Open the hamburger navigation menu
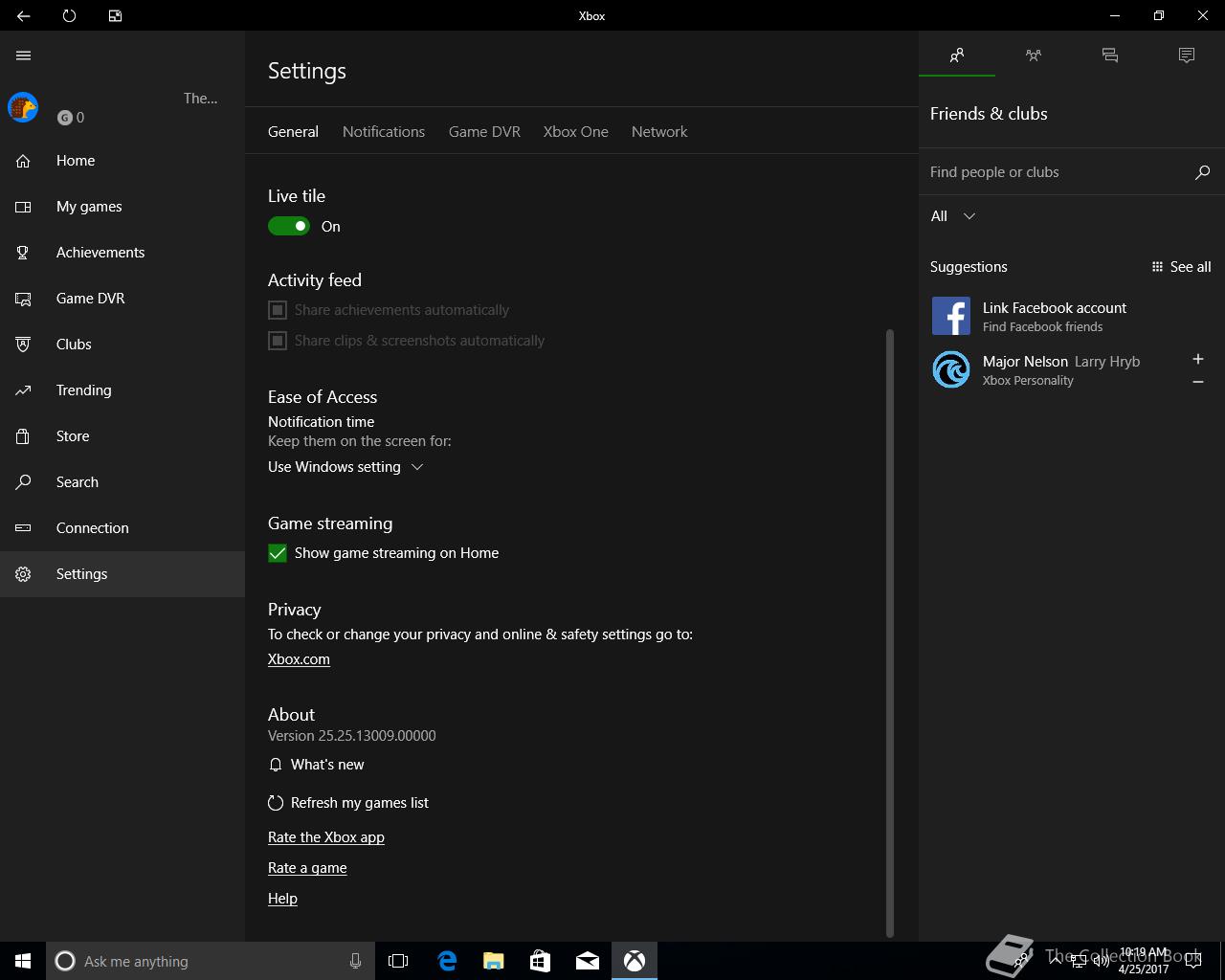 pos(24,56)
